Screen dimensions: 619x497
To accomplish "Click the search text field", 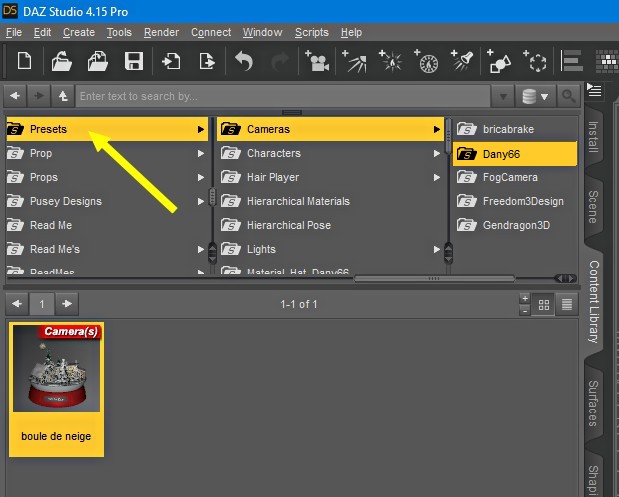I will click(283, 96).
